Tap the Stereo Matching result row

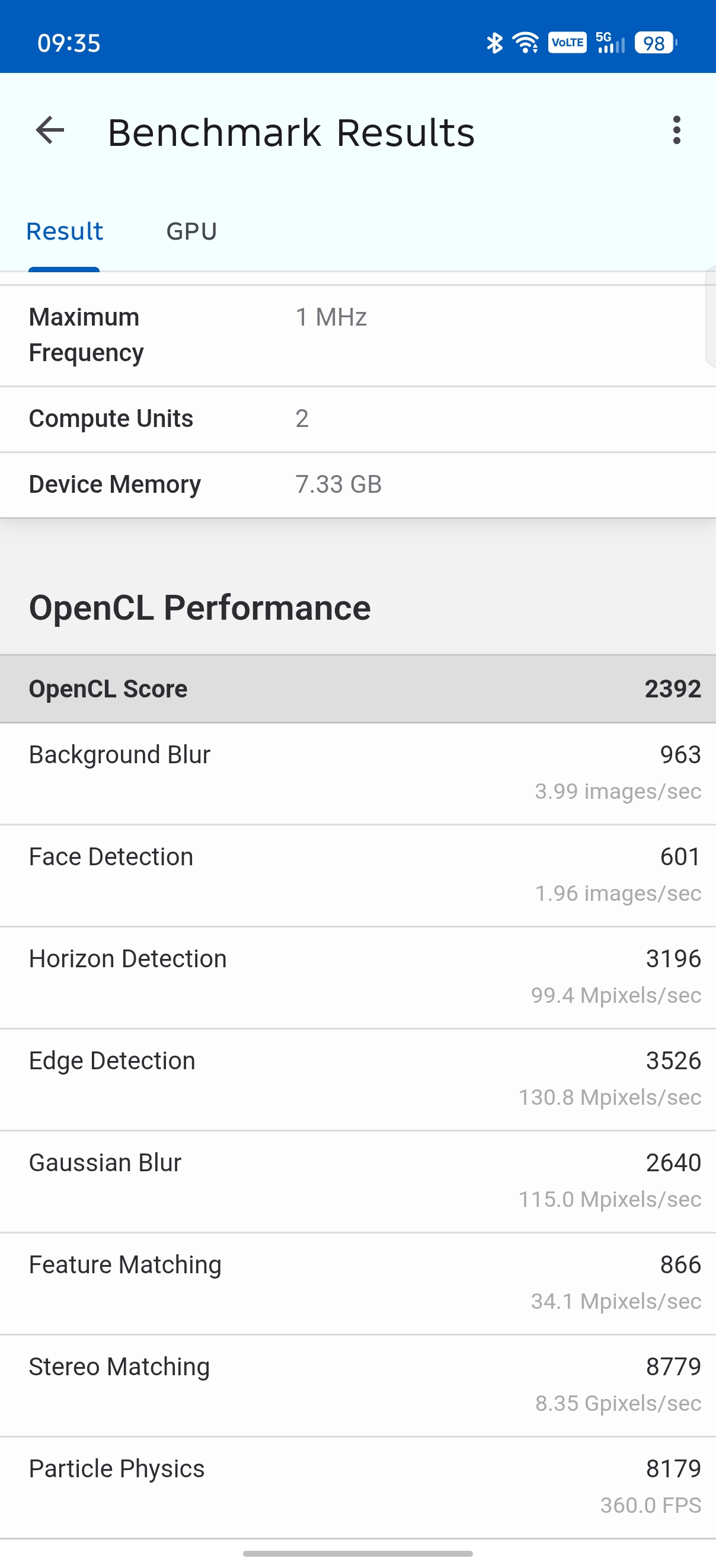(357, 1385)
